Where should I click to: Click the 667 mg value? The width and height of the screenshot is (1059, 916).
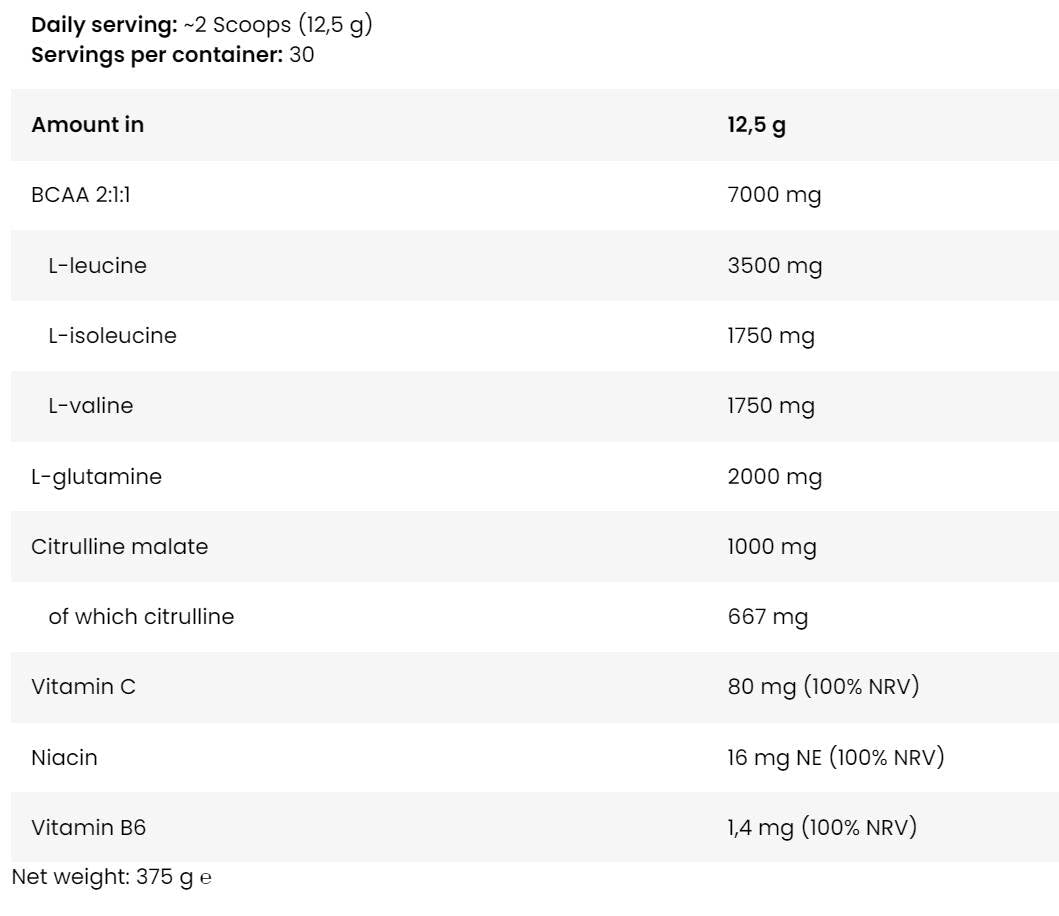[x=767, y=617]
